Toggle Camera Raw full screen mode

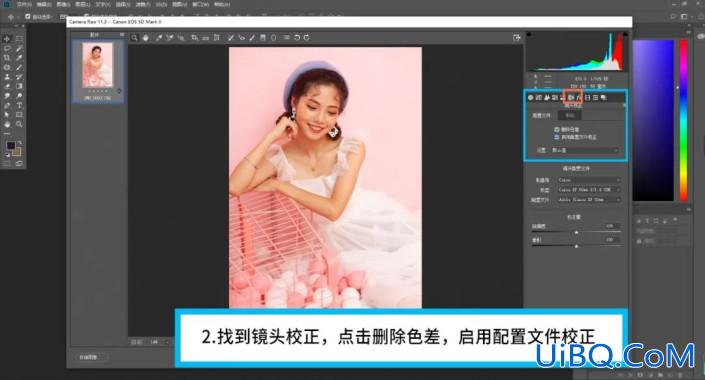click(x=517, y=38)
